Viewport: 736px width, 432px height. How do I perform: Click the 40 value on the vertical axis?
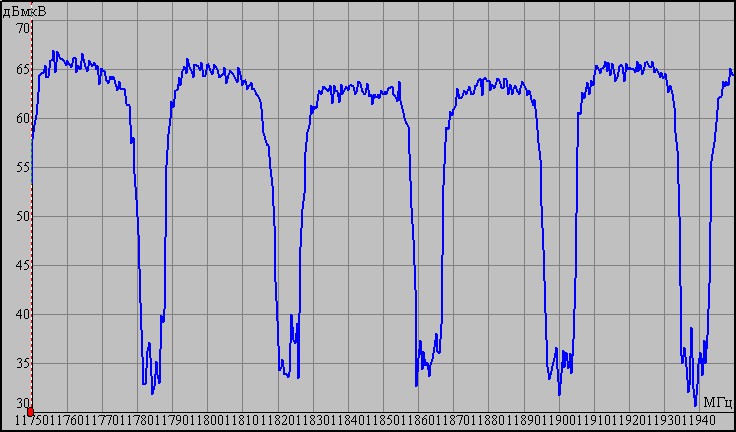tap(22, 315)
